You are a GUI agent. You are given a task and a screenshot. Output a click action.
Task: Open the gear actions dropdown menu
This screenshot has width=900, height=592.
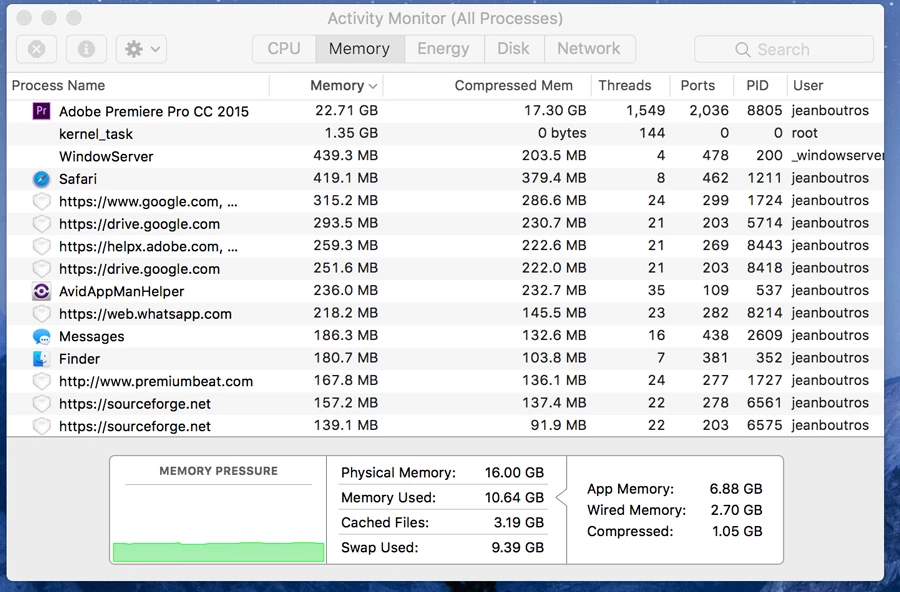point(141,49)
